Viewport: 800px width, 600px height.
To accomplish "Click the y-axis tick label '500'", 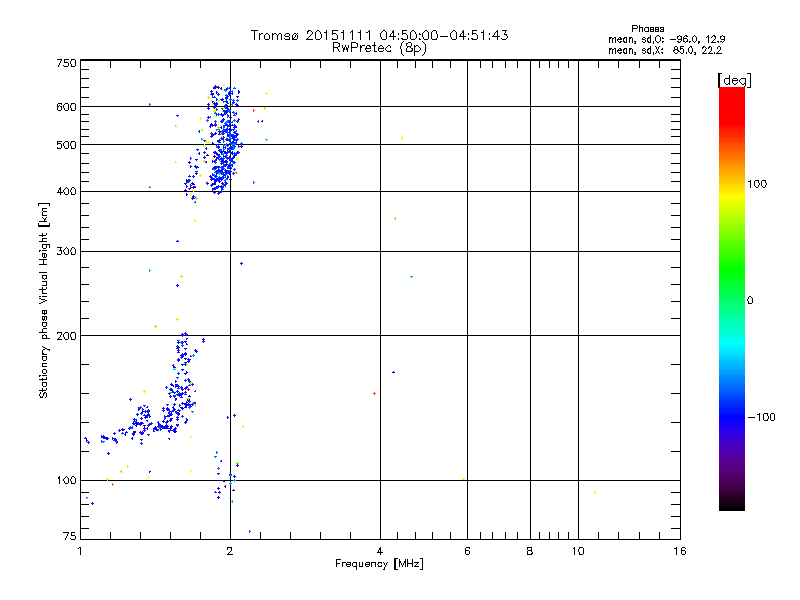I will 66,145.
